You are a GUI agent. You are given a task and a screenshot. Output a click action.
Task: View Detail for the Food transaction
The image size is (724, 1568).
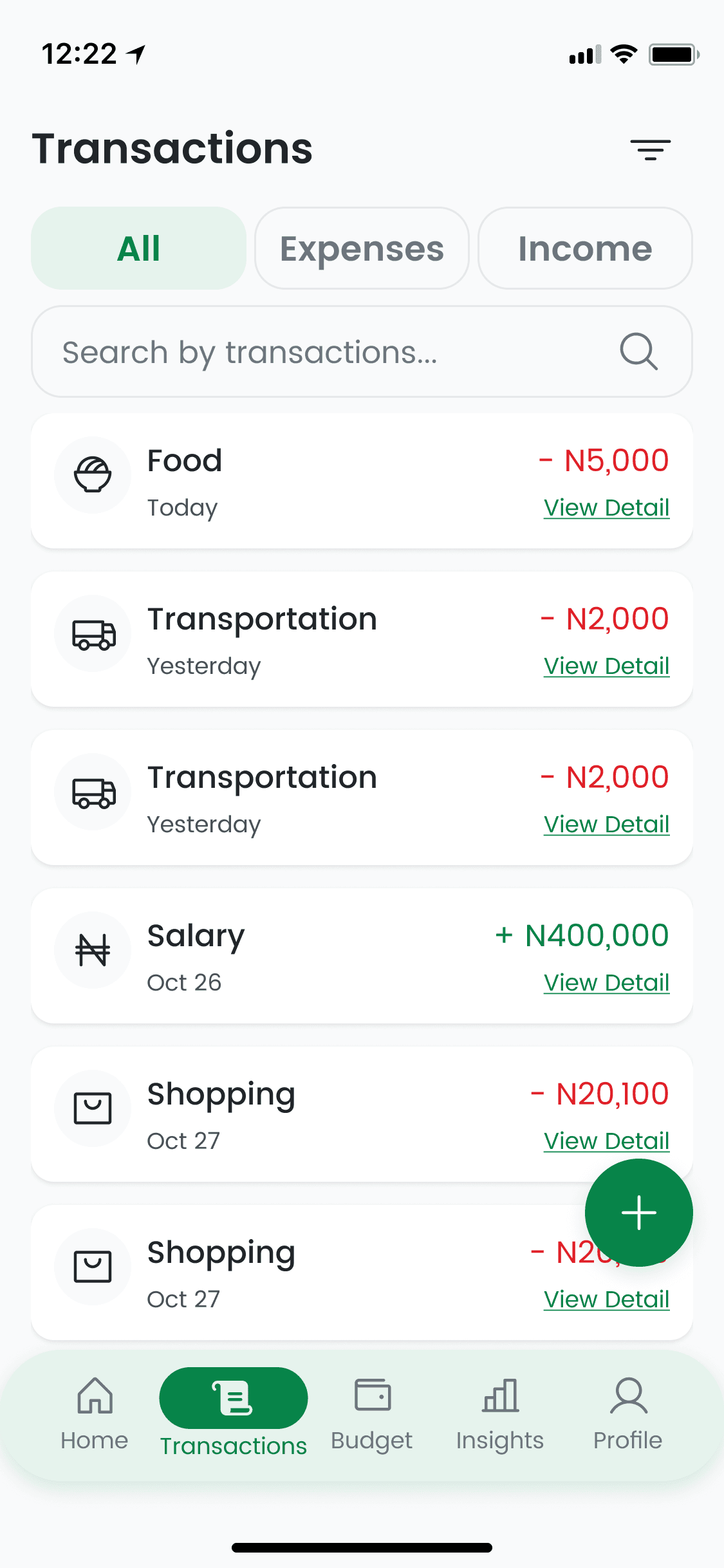(606, 508)
